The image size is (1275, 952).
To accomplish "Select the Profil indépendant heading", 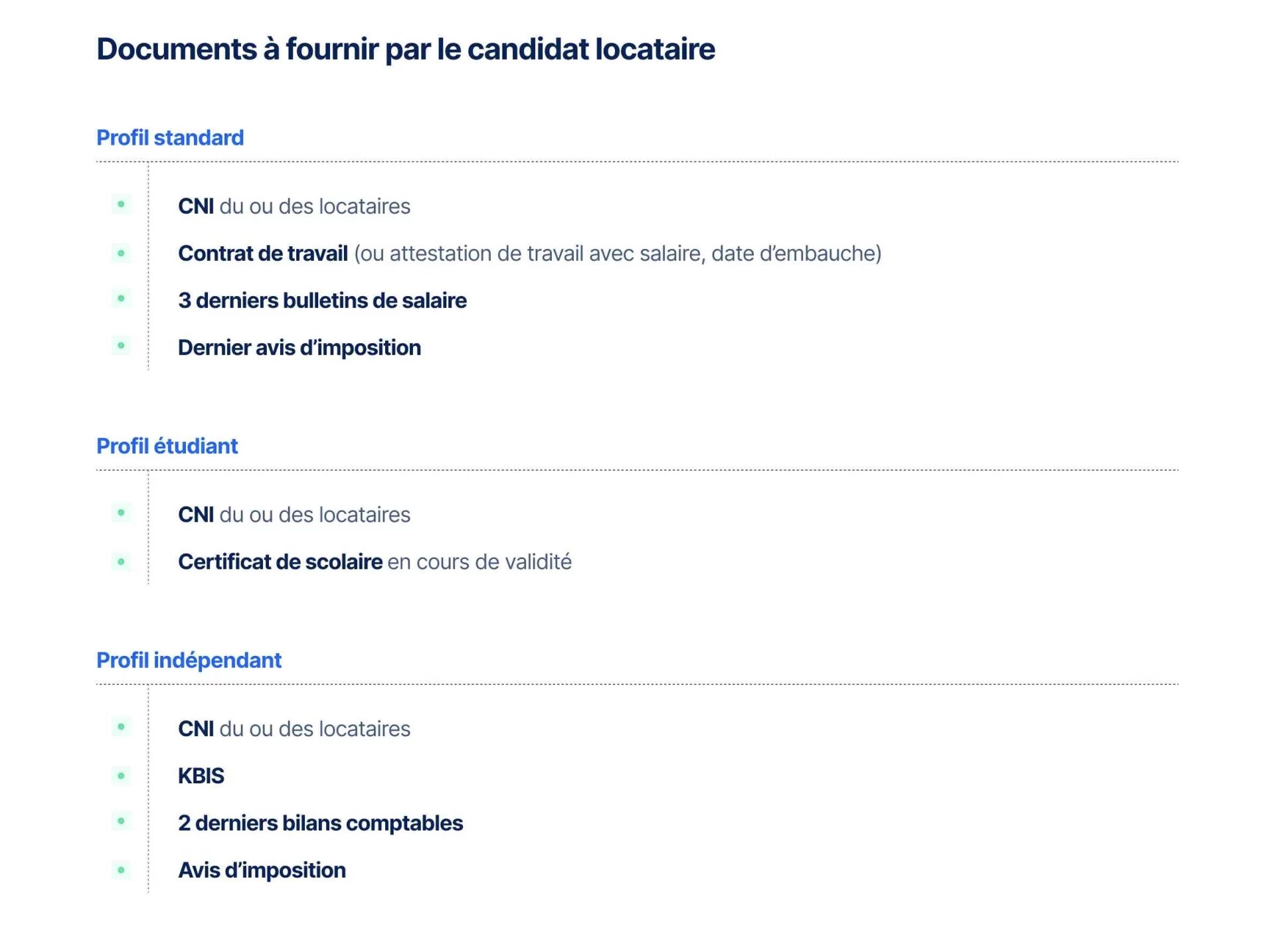I will click(x=189, y=660).
